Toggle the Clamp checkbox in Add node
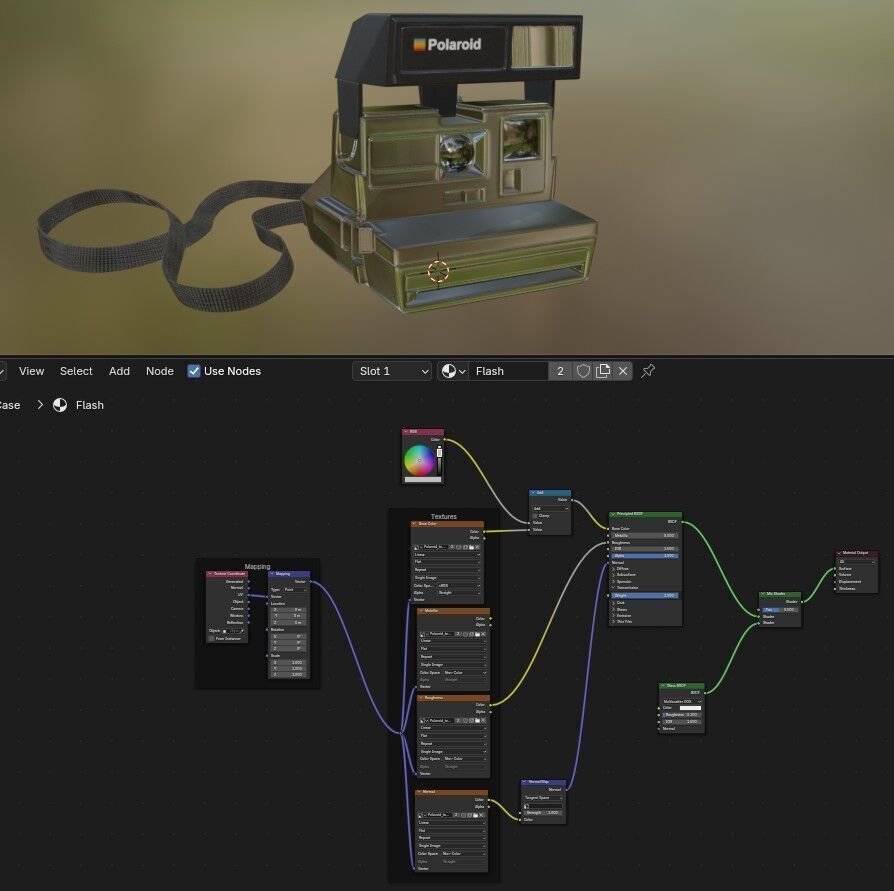The image size is (894, 891). (535, 515)
